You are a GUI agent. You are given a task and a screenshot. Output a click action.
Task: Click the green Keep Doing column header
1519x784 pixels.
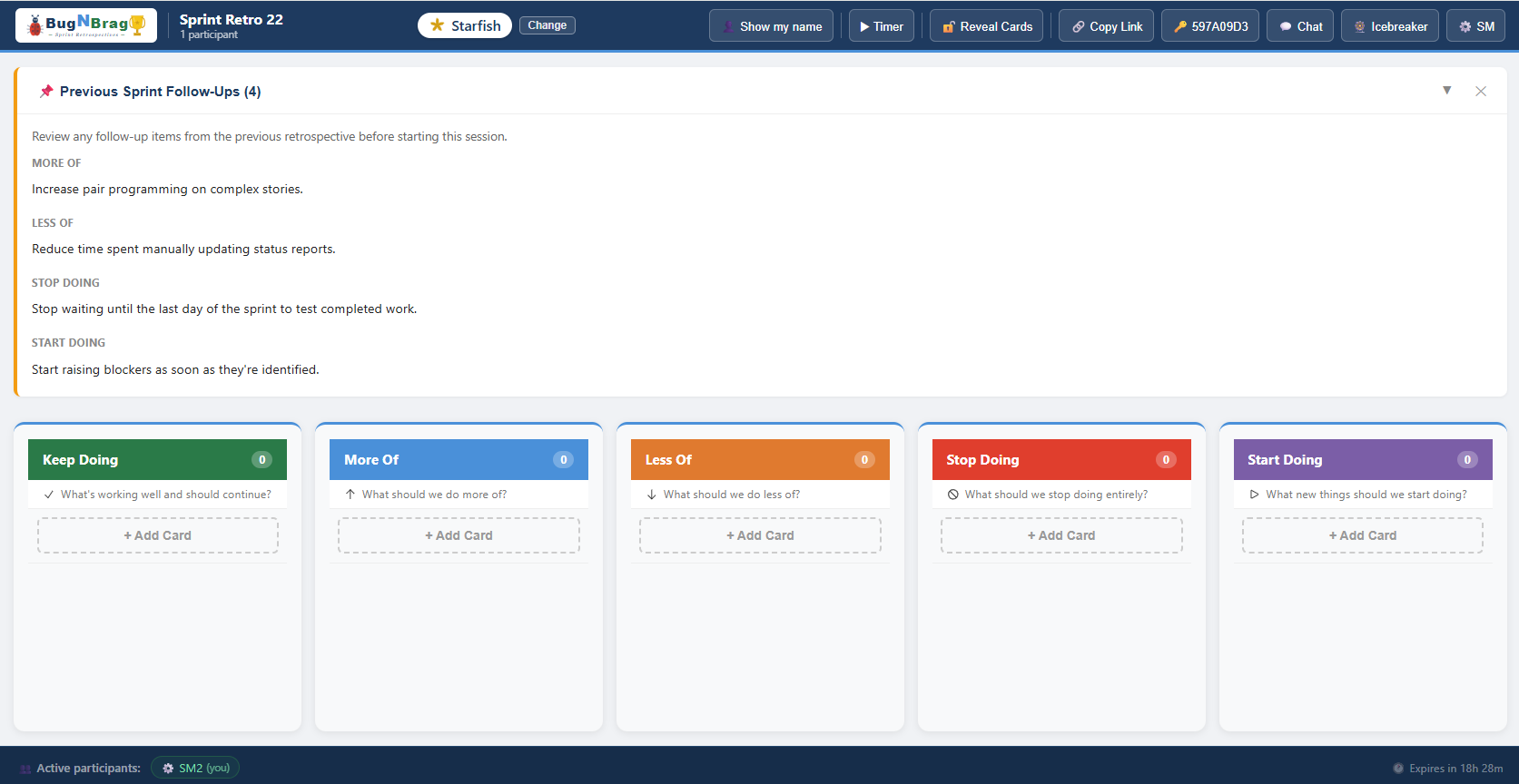[157, 460]
